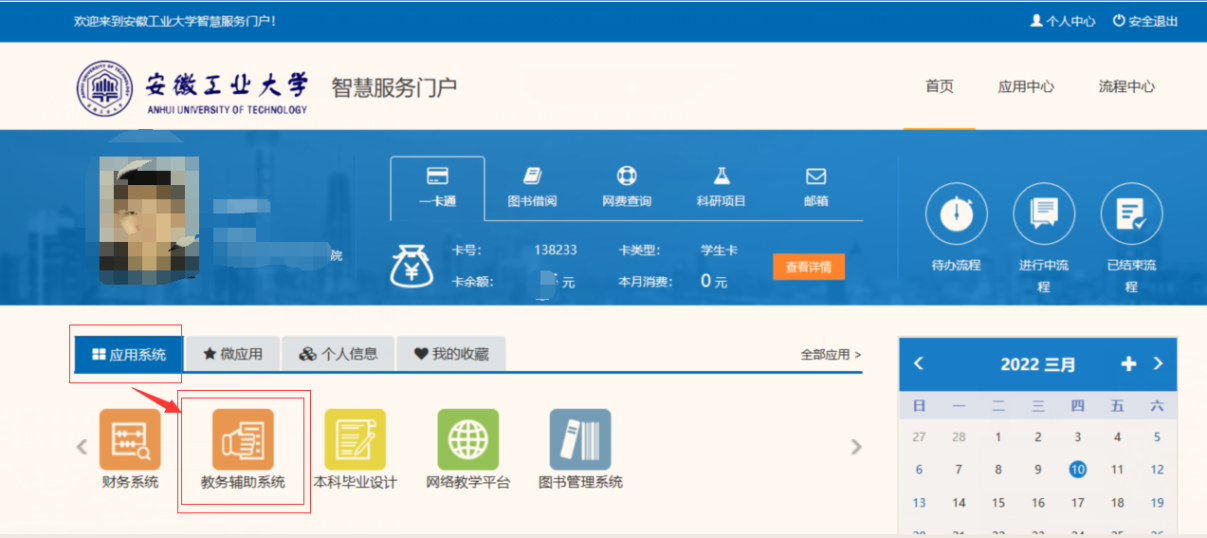Open the 教务辅助系统 app icon
This screenshot has height=538, width=1207.
[x=243, y=439]
